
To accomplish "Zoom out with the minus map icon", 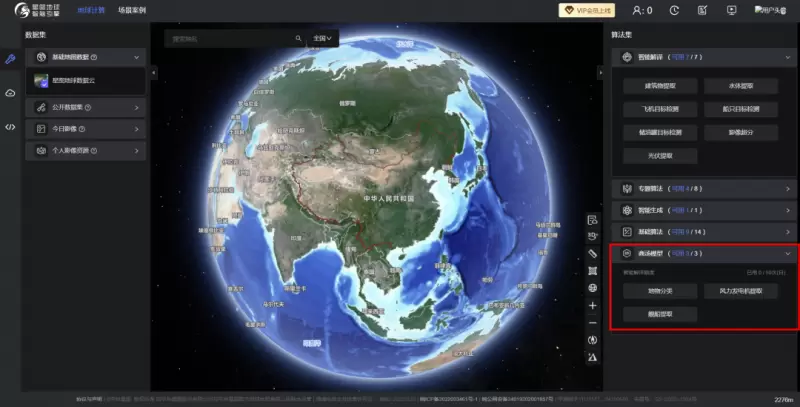I will click(592, 322).
